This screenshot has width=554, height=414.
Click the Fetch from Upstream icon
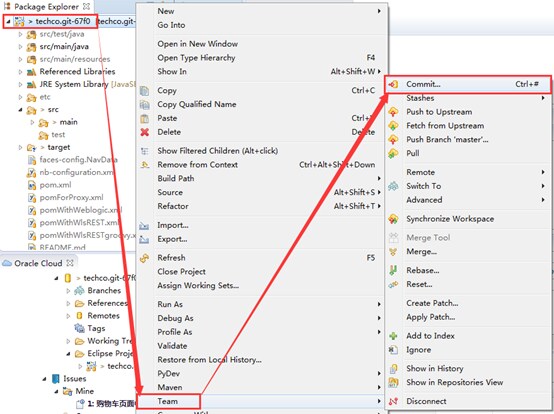[393, 126]
